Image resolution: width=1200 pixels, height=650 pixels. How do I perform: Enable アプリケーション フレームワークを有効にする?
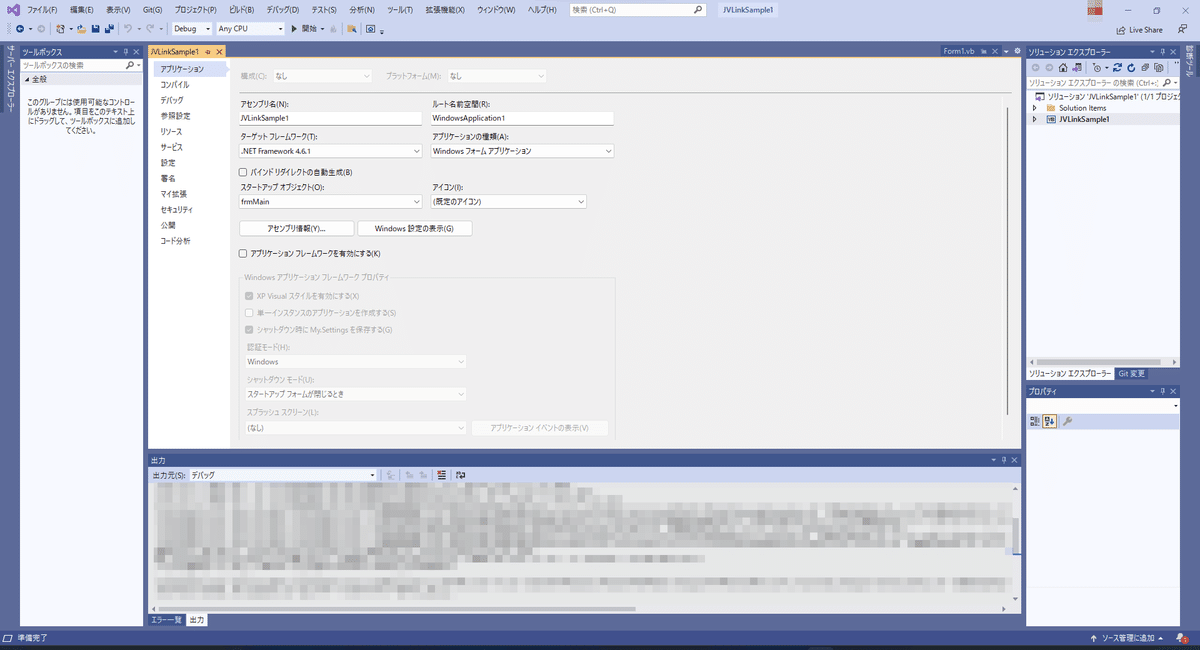[x=241, y=253]
